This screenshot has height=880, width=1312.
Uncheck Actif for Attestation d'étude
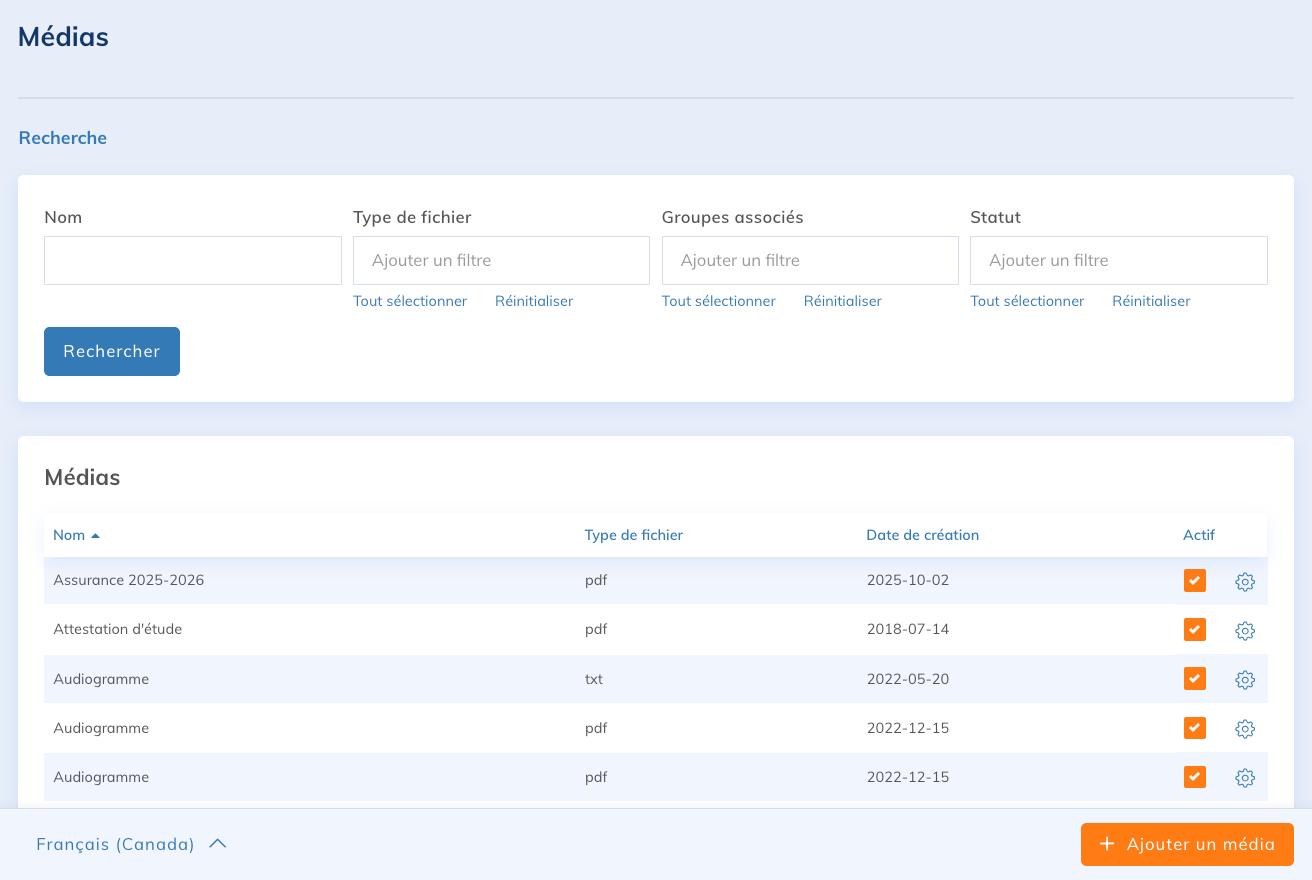(1194, 629)
